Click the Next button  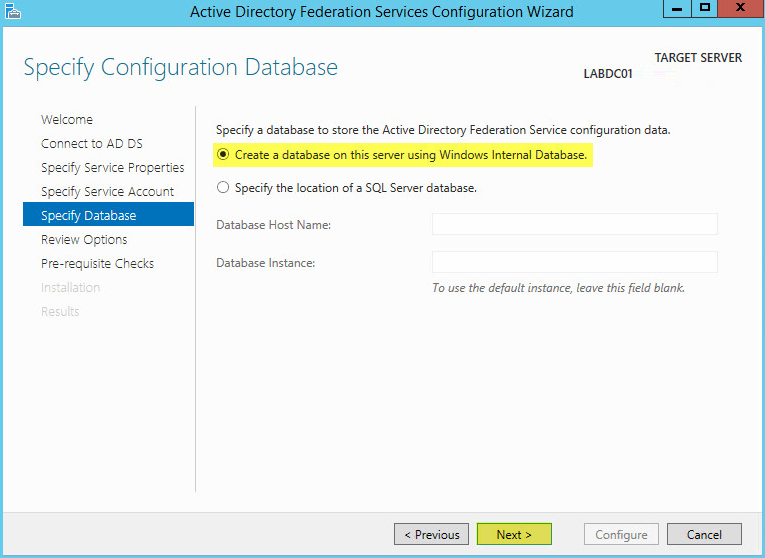514,534
